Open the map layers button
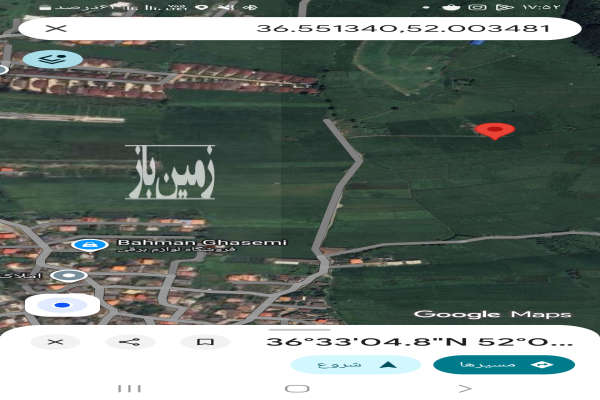This screenshot has height=400, width=600. 53,60
